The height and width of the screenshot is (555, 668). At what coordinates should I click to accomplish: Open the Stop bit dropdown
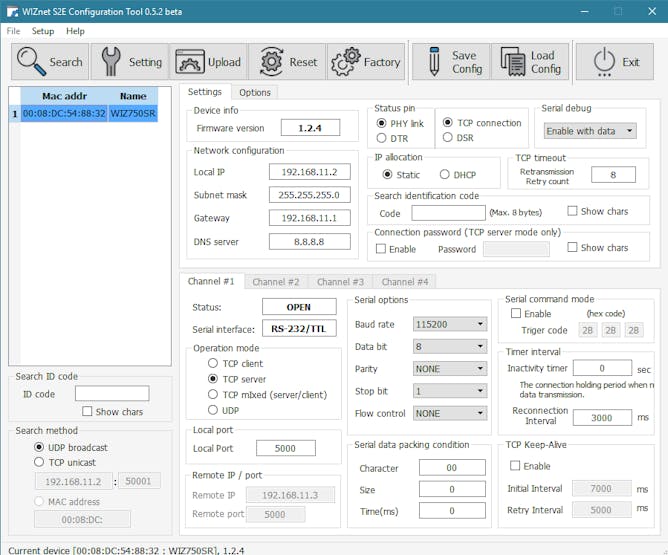click(x=450, y=391)
